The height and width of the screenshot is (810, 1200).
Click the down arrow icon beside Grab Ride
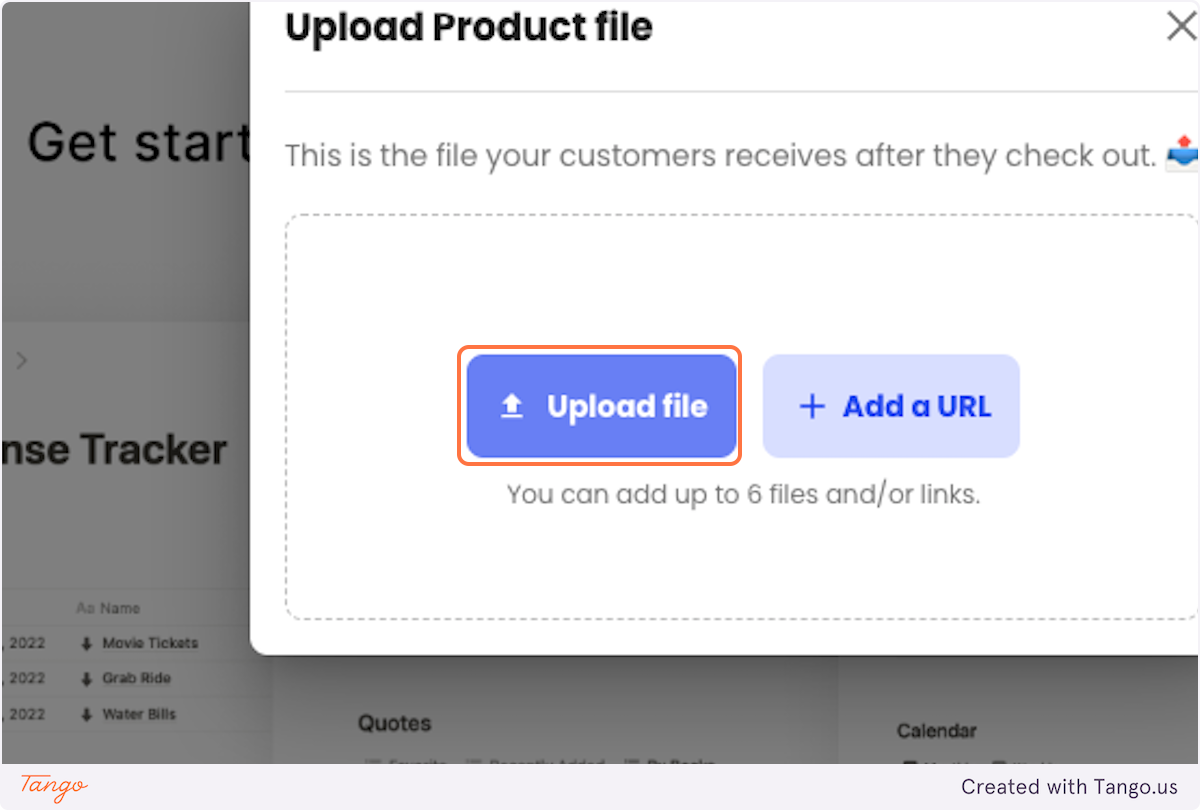87,679
